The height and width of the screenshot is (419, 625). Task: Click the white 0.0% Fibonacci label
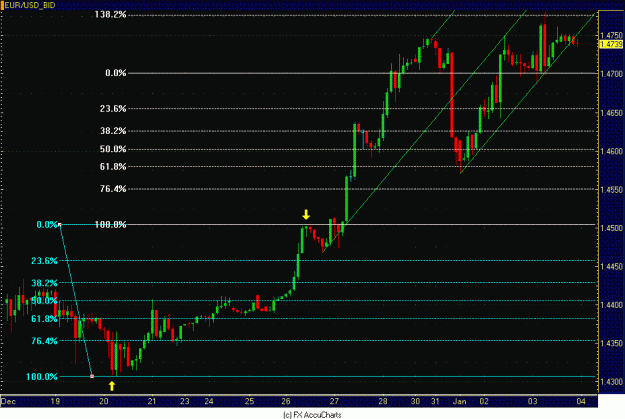click(116, 73)
